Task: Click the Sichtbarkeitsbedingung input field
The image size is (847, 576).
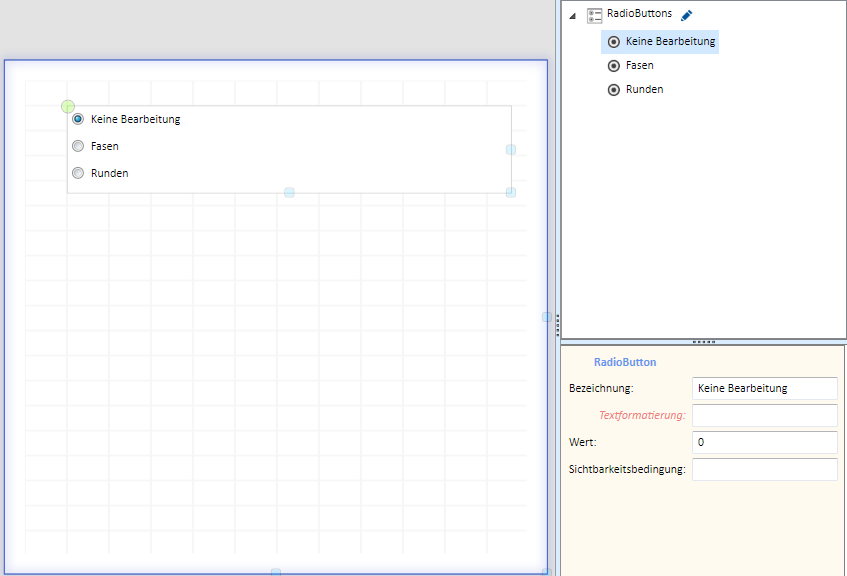Action: tap(764, 470)
